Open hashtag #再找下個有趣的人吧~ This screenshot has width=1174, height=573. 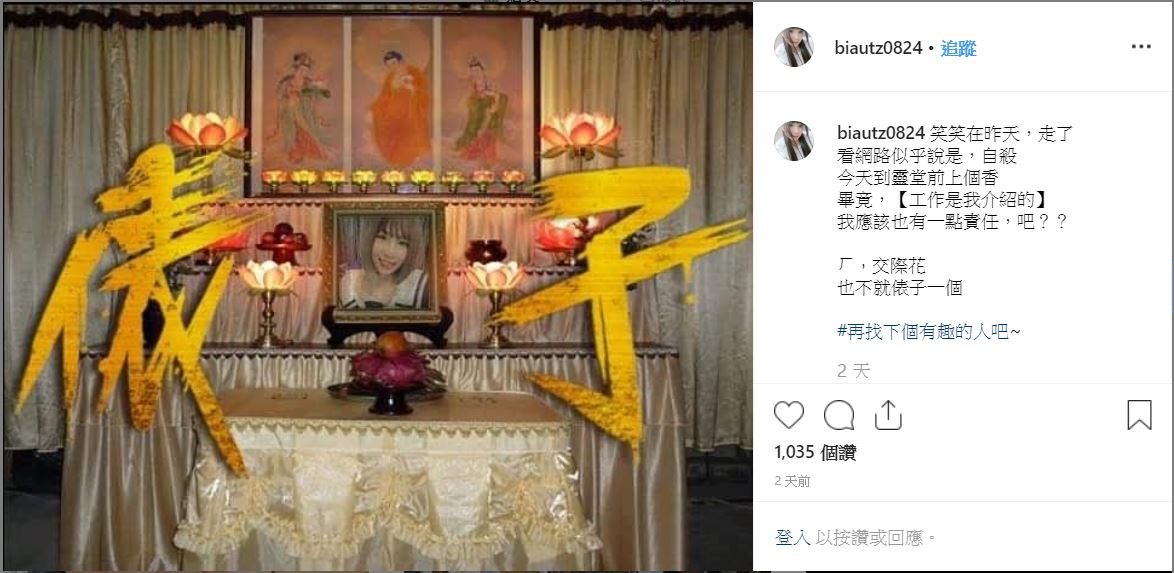point(928,331)
